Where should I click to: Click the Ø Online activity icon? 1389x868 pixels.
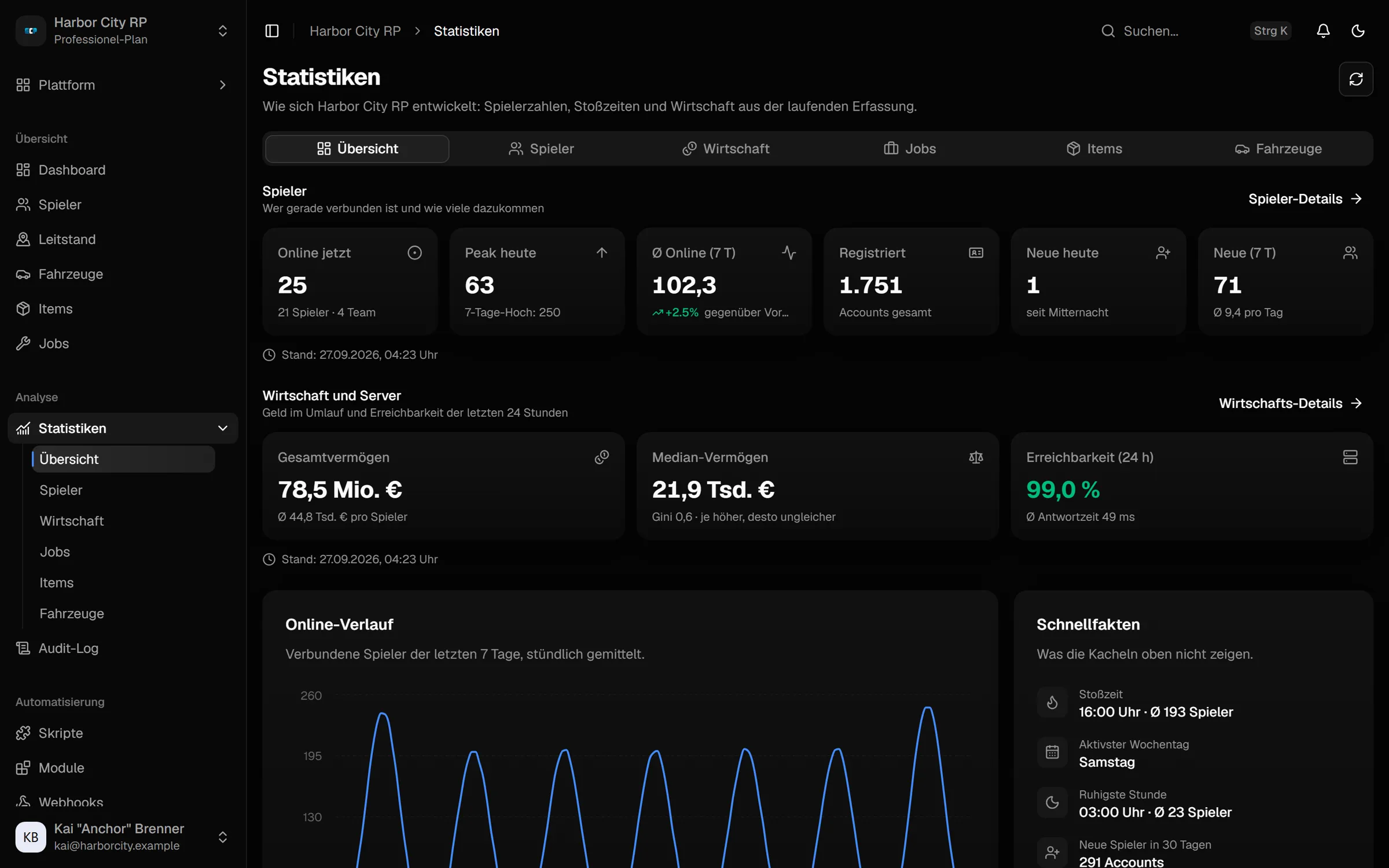789,253
